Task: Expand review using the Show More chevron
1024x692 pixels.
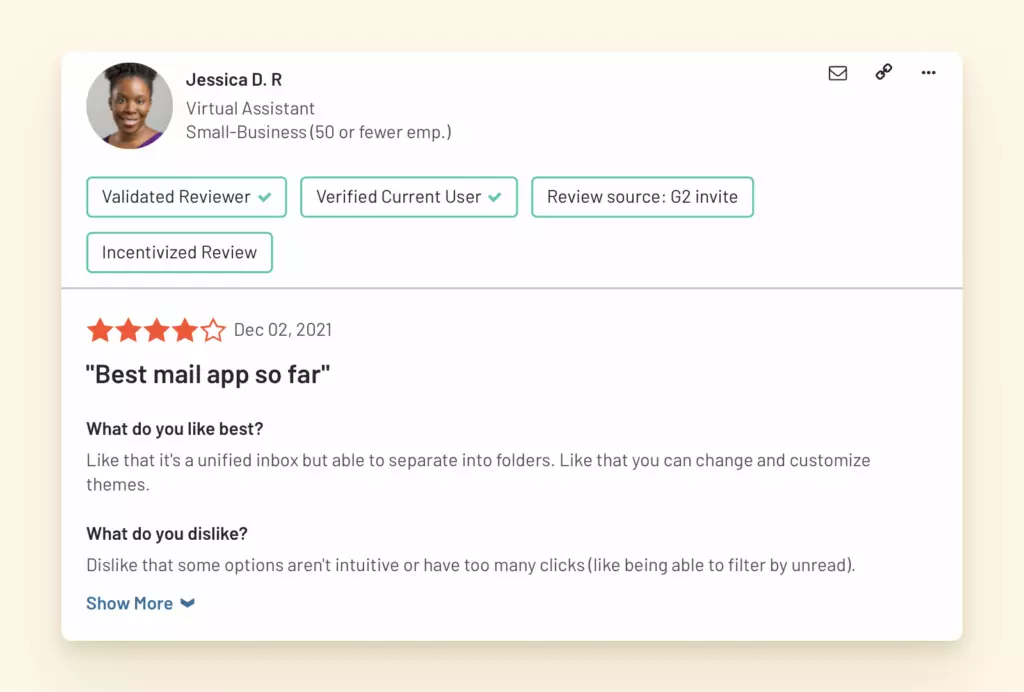Action: click(x=187, y=603)
